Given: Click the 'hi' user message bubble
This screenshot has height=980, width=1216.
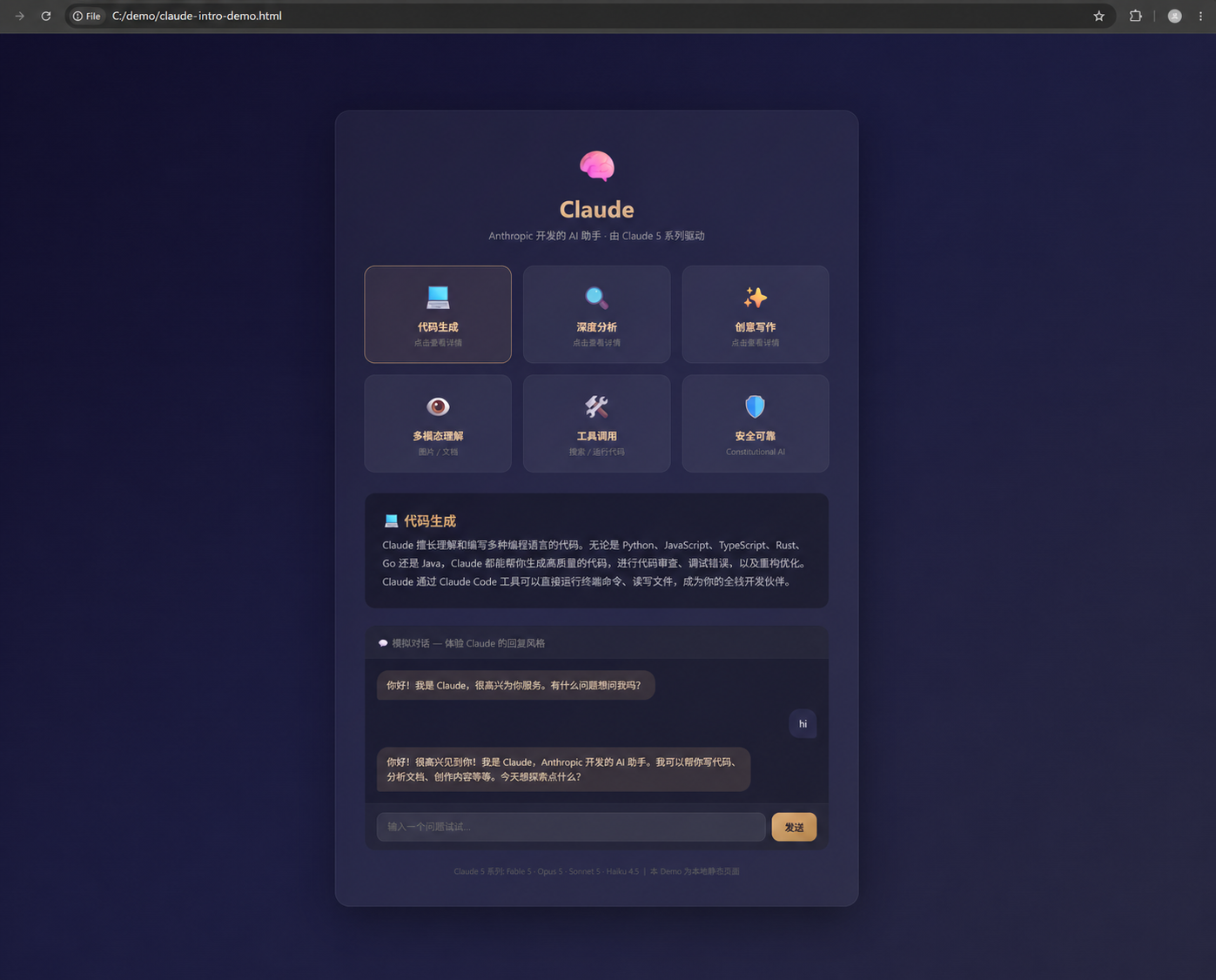Looking at the screenshot, I should (x=803, y=723).
